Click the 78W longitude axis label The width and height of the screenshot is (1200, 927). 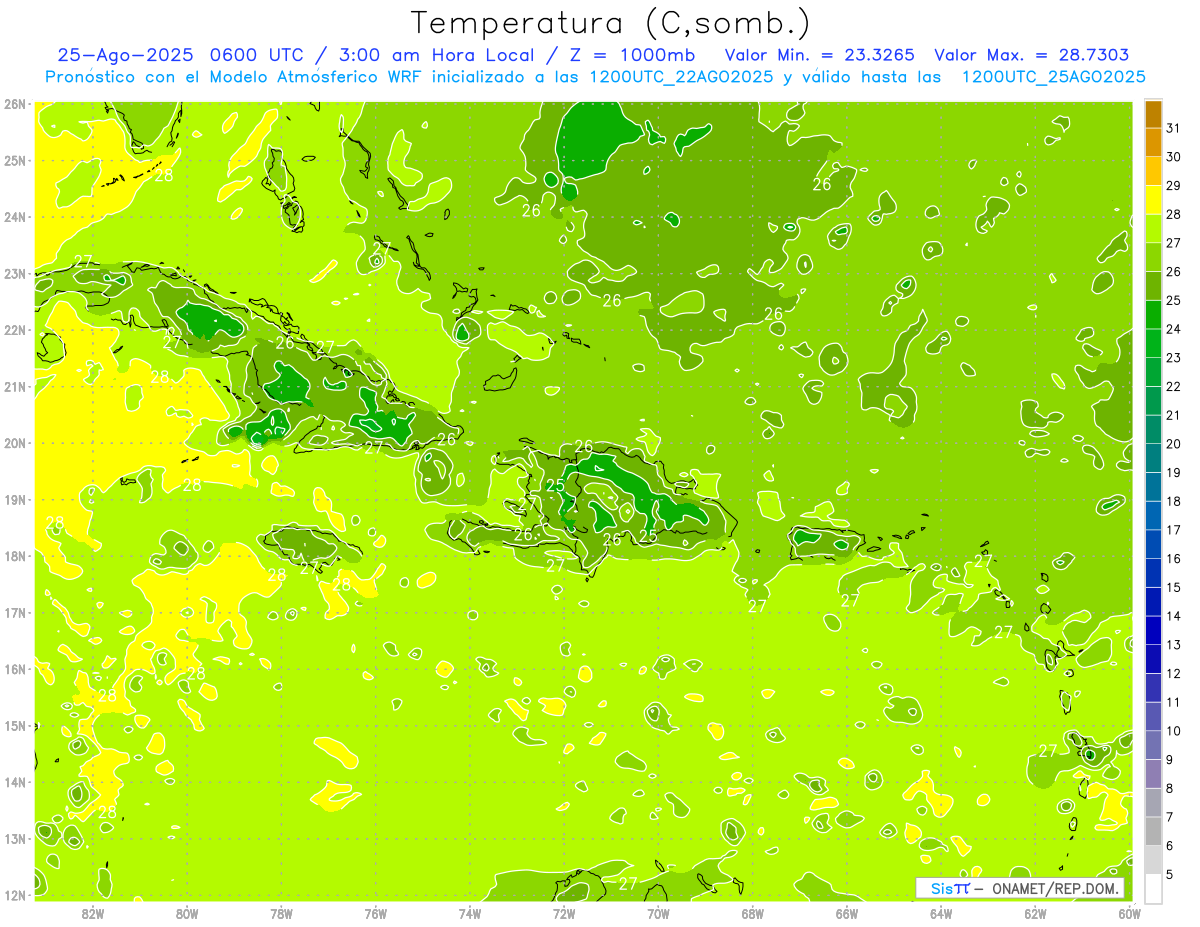tap(281, 913)
